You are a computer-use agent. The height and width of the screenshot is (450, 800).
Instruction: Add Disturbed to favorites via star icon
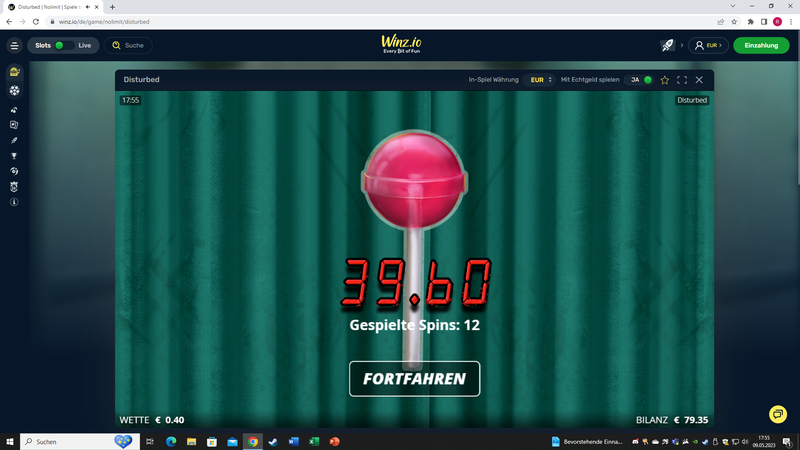click(664, 80)
